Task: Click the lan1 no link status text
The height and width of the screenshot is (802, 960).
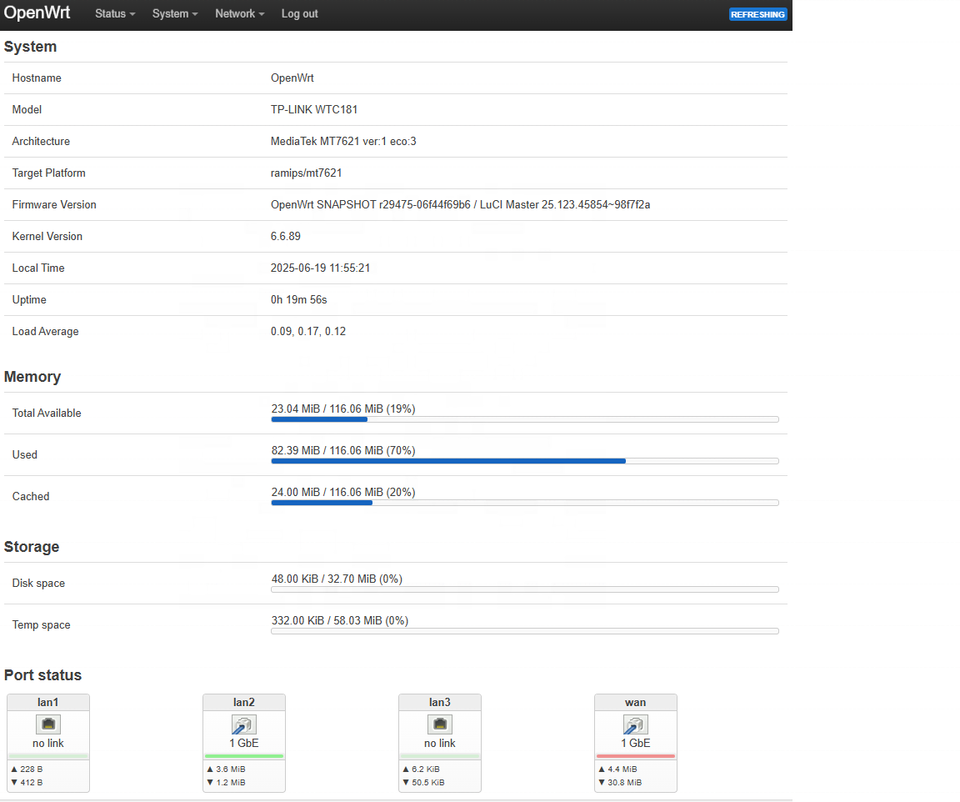Action: [48, 743]
